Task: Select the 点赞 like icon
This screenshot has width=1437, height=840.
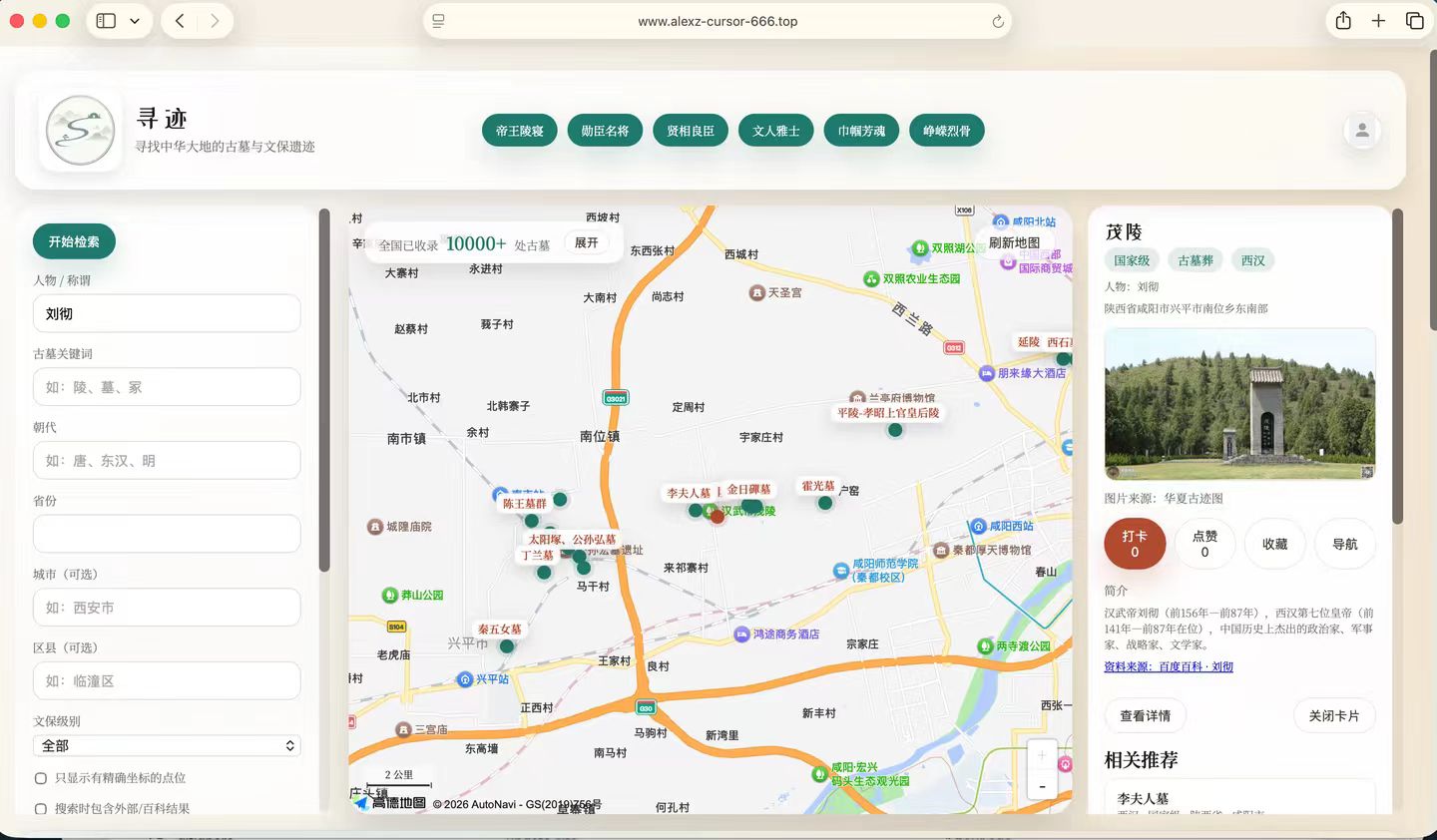Action: tap(1204, 543)
